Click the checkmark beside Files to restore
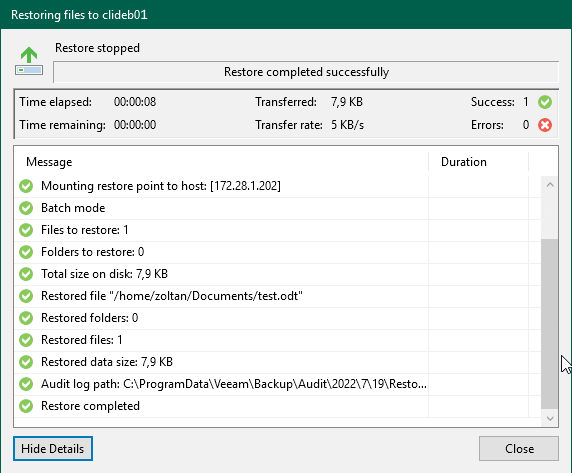The height and width of the screenshot is (473, 572). (26, 230)
